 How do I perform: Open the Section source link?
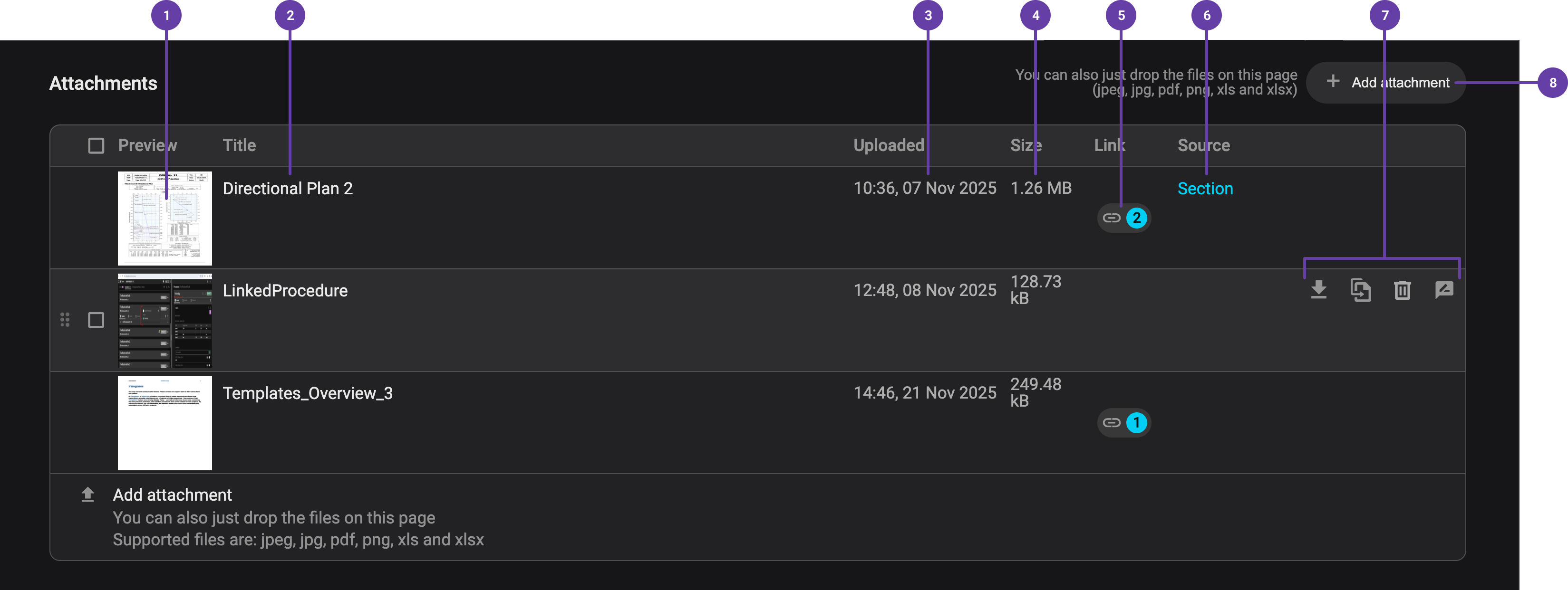coord(1205,188)
